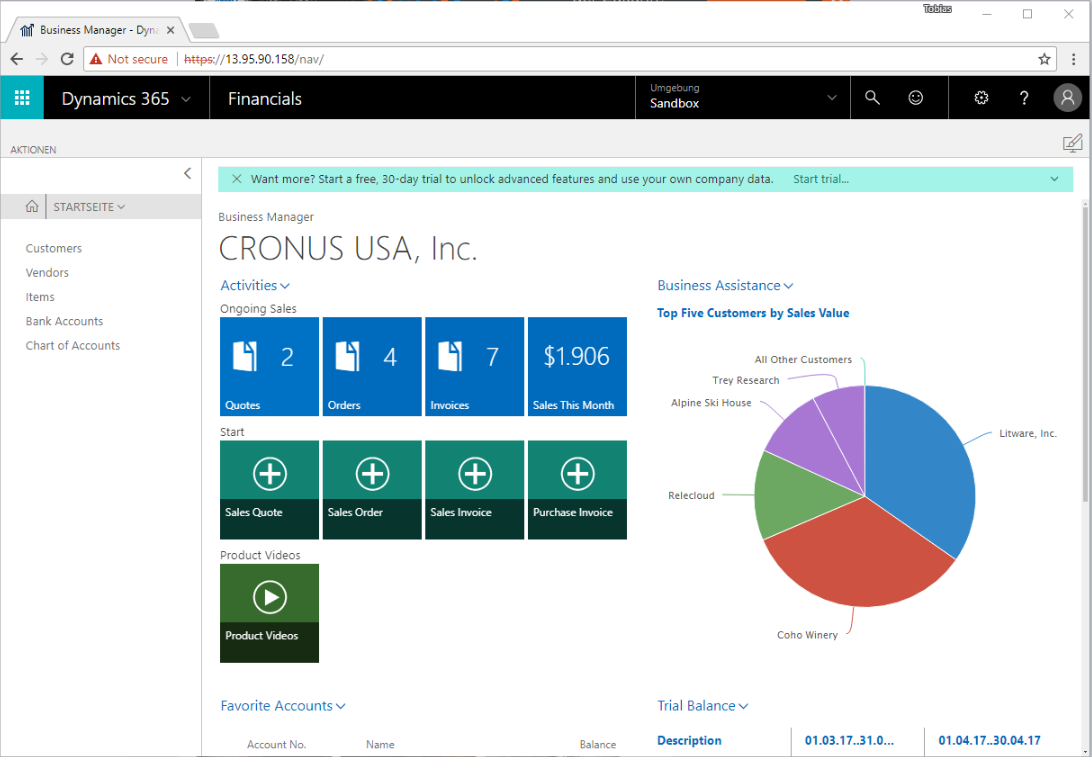
Task: Click the Account No. column header
Action: coord(276,744)
